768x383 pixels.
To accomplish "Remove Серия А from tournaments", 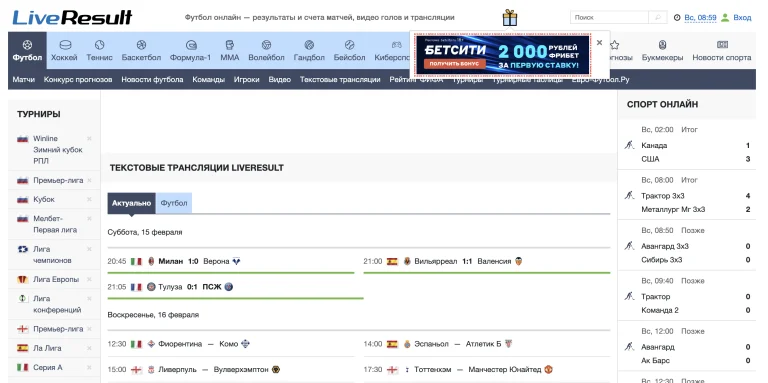I will 89,367.
